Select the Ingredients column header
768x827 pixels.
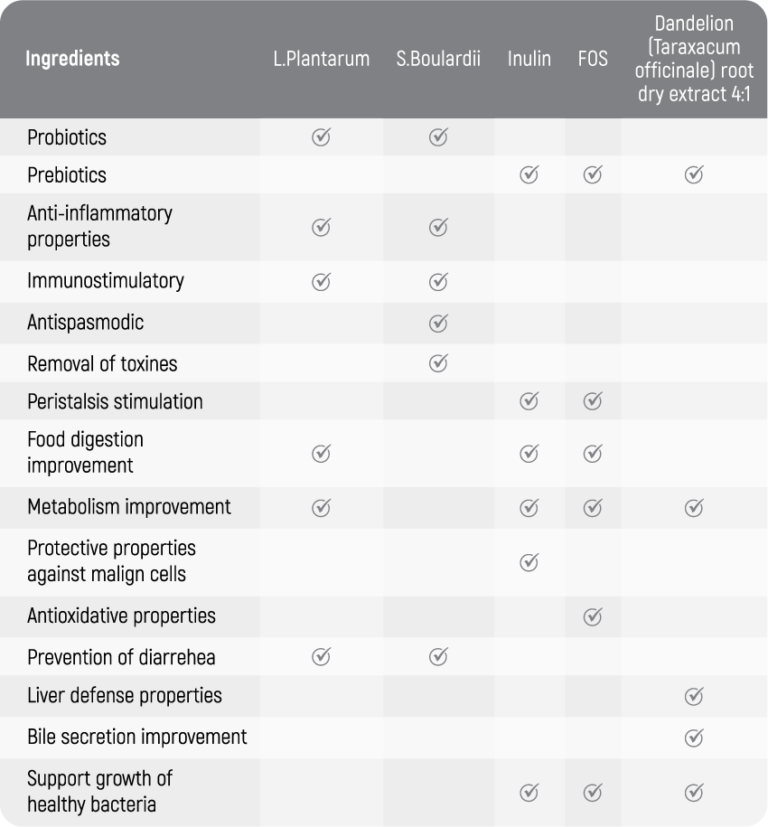[72, 58]
